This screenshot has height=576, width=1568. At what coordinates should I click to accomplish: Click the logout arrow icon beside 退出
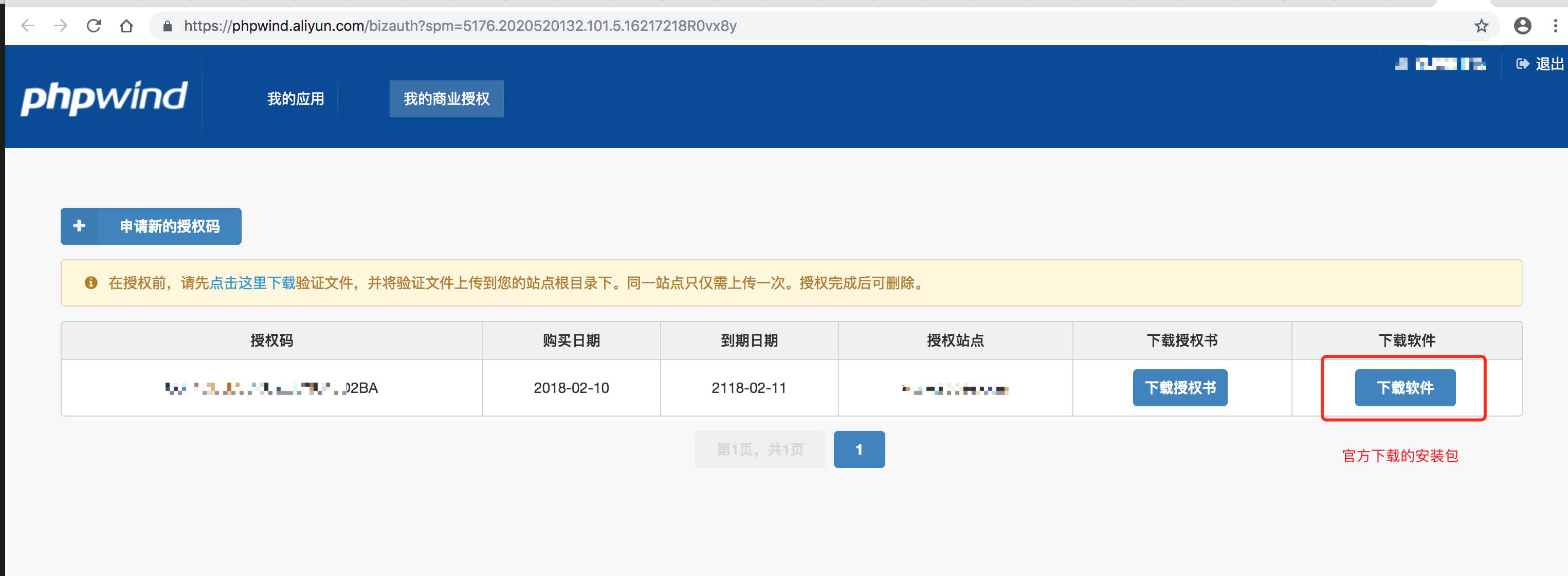point(1522,64)
